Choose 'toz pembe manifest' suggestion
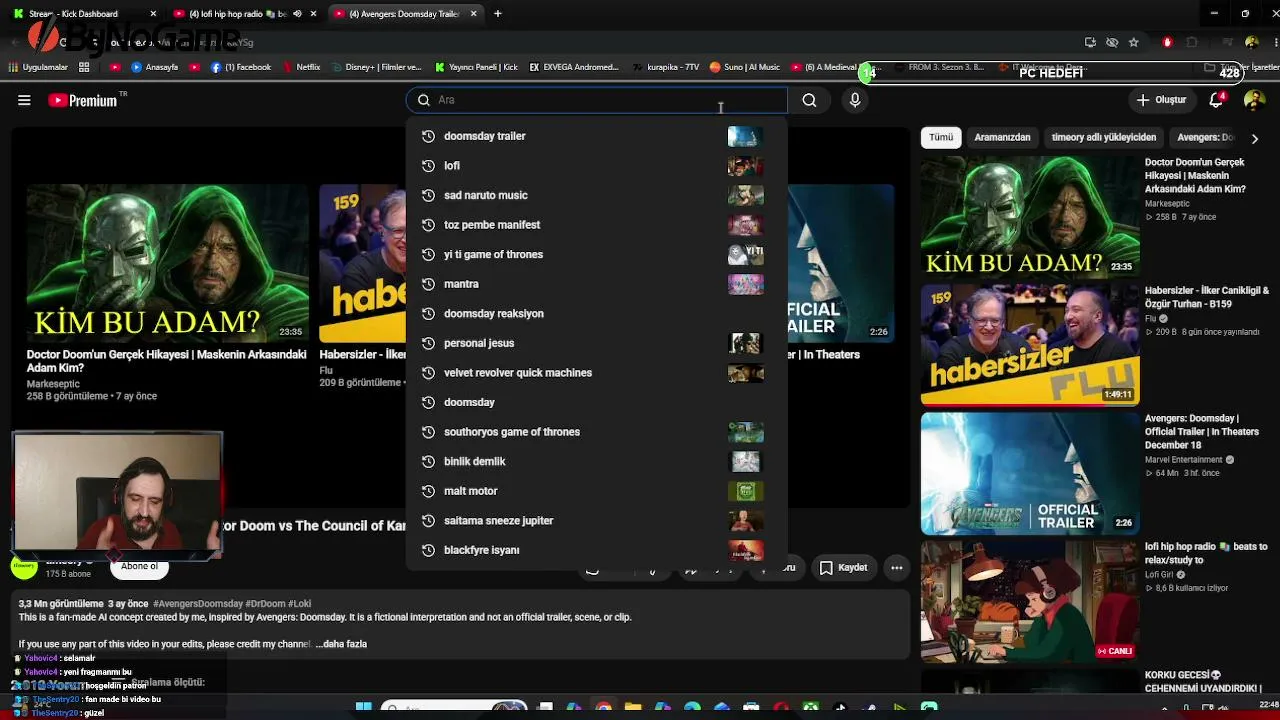Screen dimensions: 1280x720 click(596, 225)
